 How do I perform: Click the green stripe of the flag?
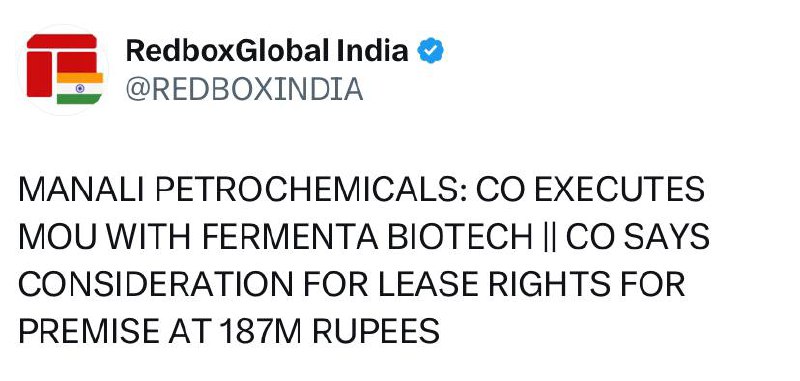(80, 99)
